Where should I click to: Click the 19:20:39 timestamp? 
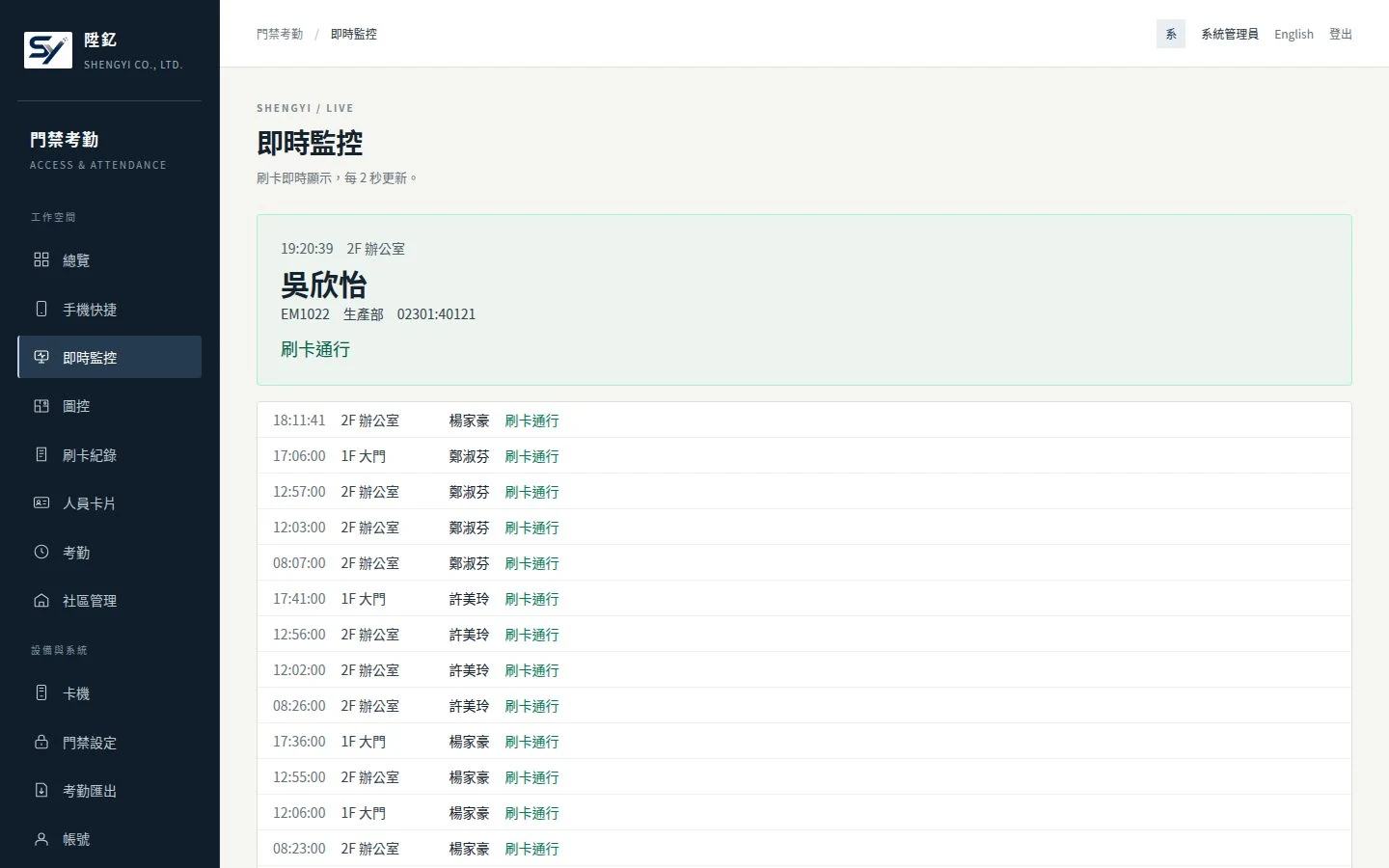click(307, 249)
